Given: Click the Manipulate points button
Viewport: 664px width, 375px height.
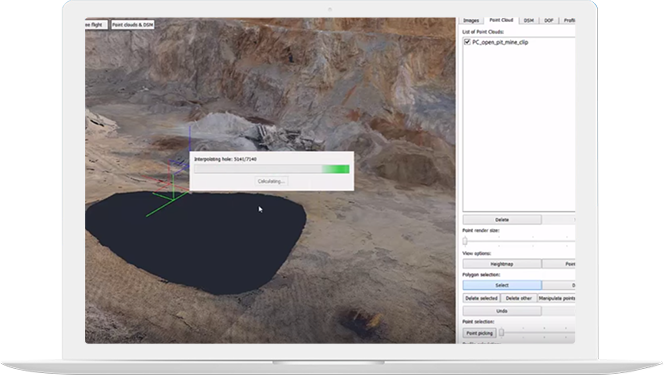Looking at the screenshot, I should (x=556, y=298).
